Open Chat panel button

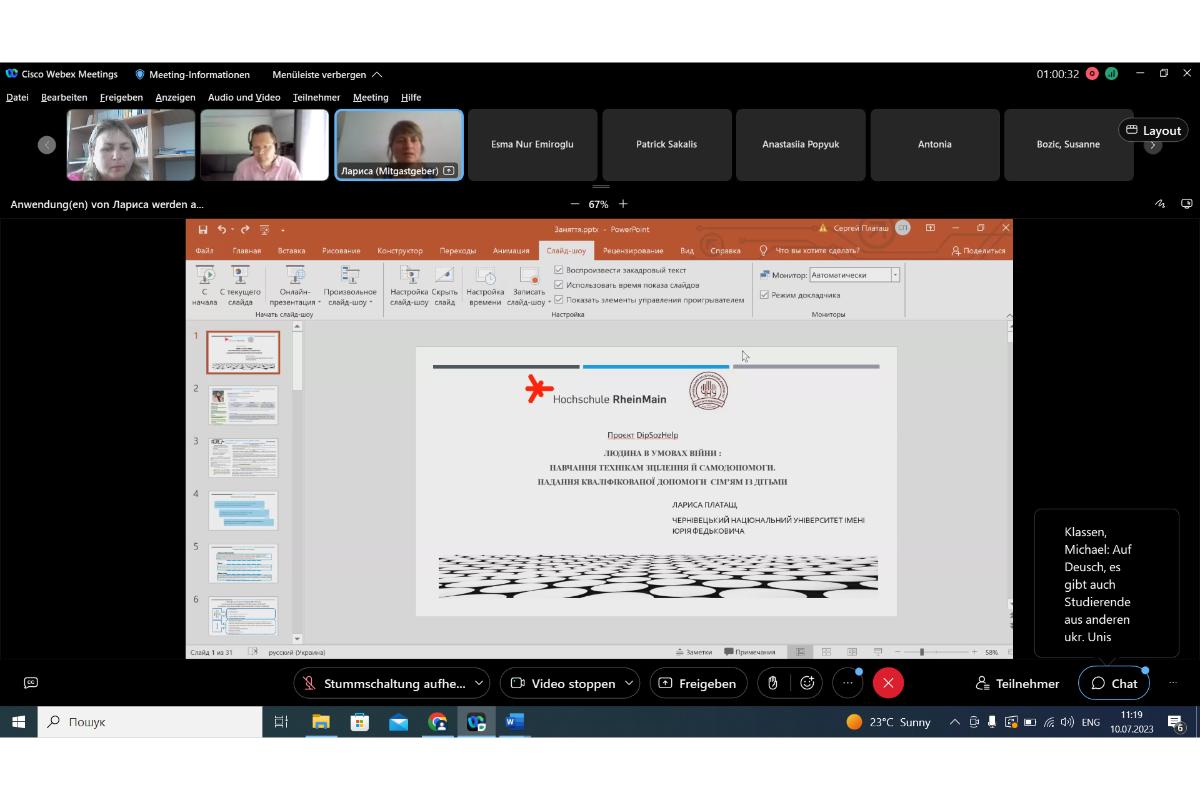pyautogui.click(x=1114, y=683)
